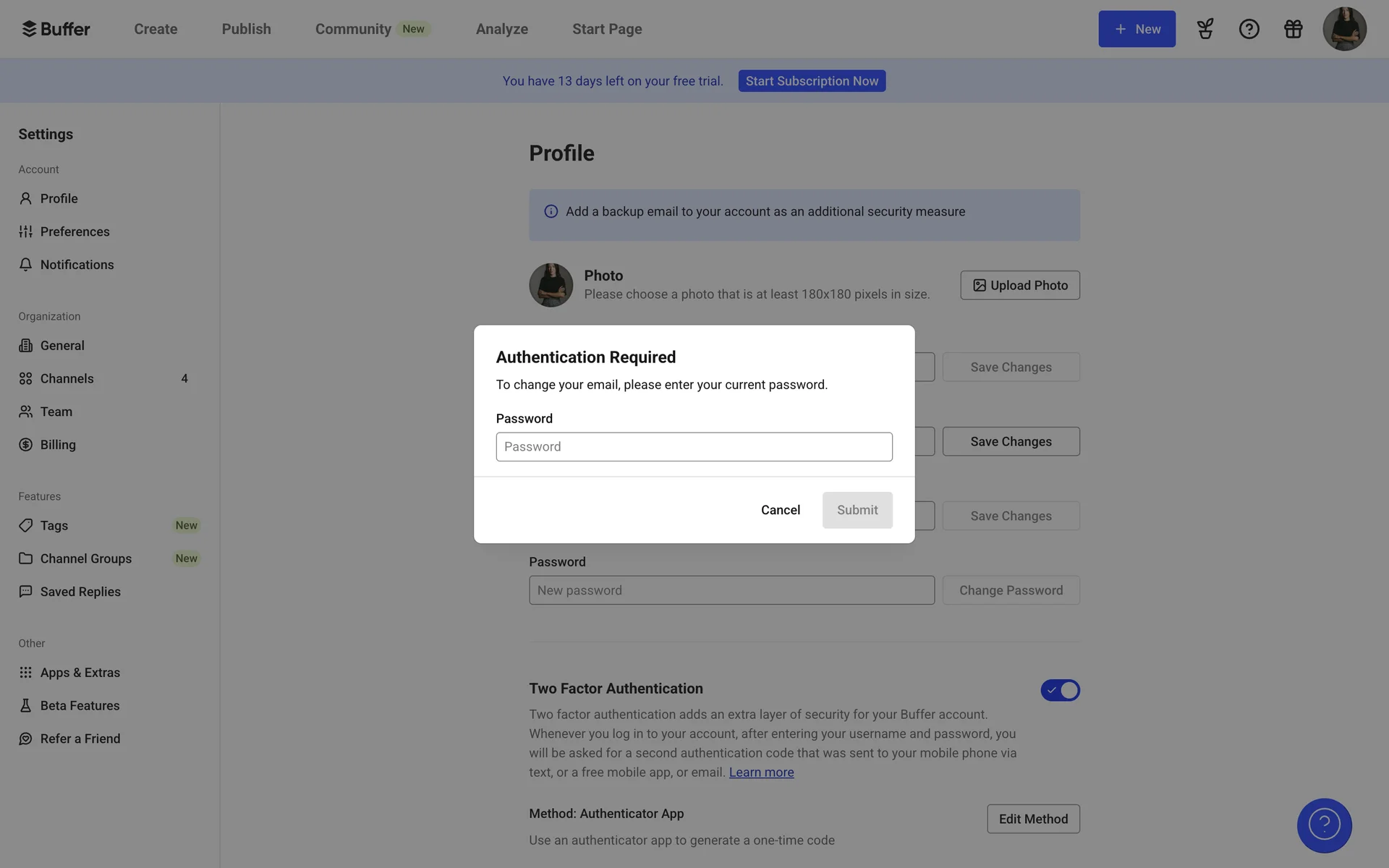Click the blue New button
Viewport: 1389px width, 868px height.
pos(1137,29)
